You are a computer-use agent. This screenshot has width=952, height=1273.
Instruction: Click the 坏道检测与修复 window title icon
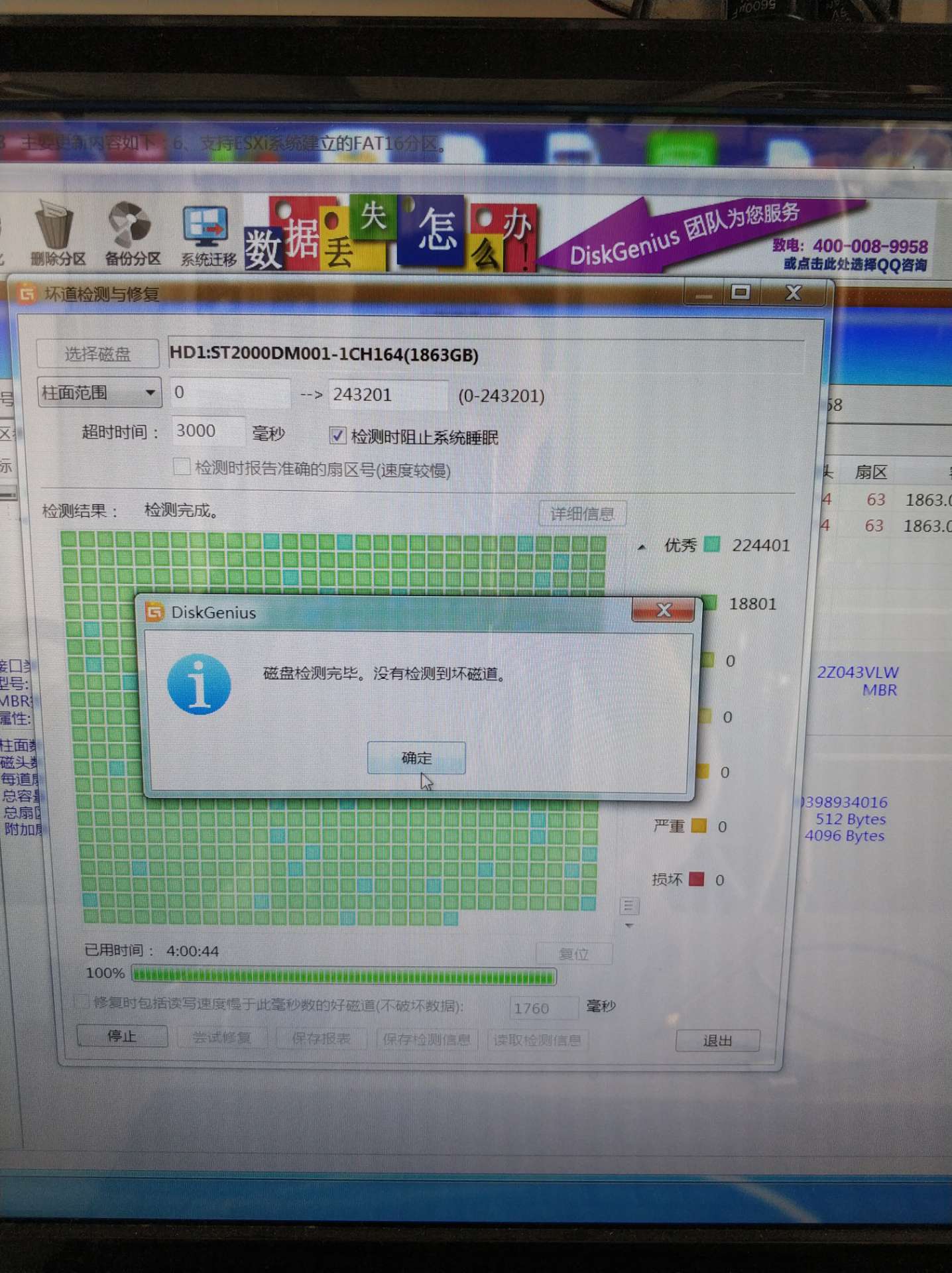[27, 293]
